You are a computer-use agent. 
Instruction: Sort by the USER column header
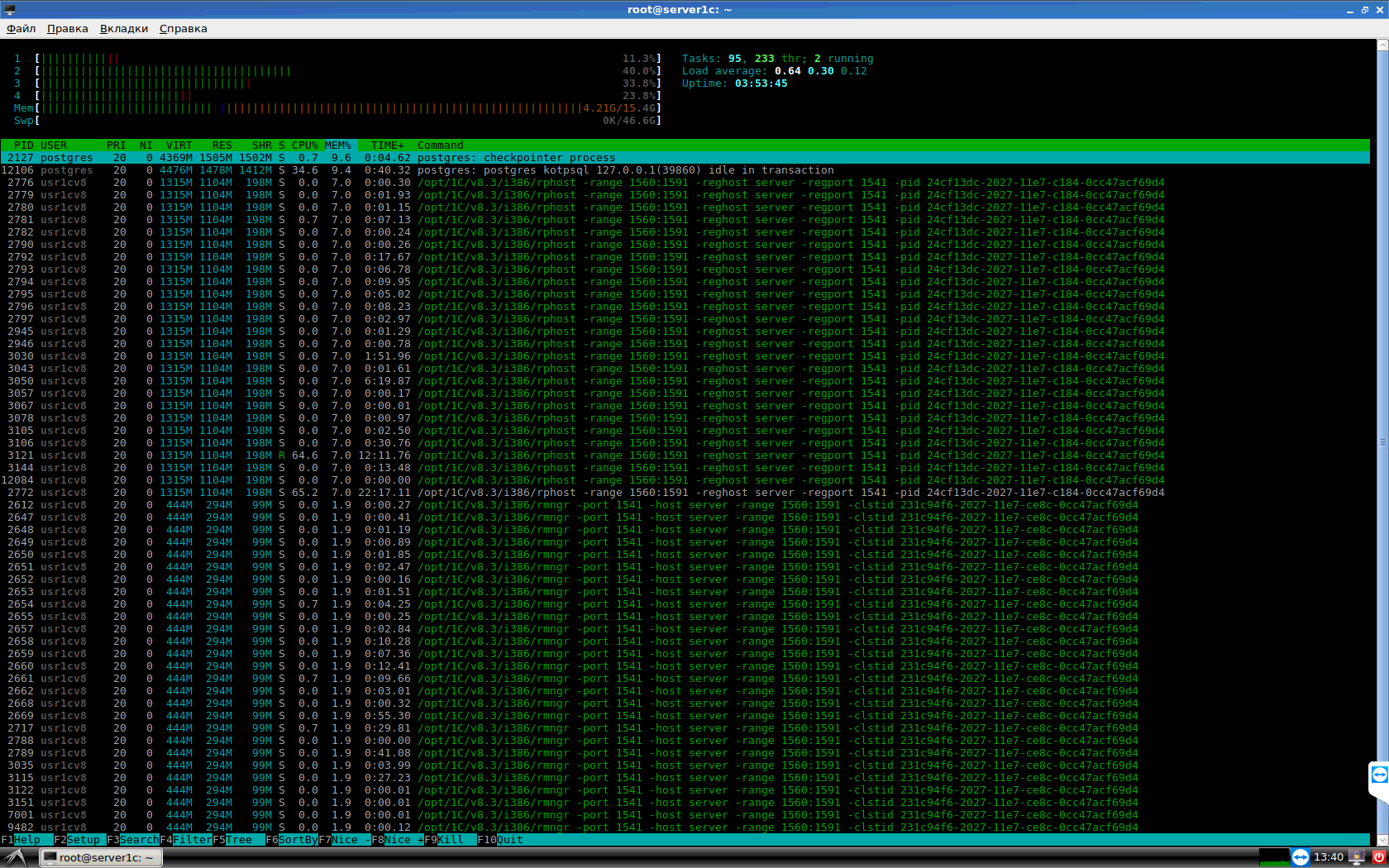tap(54, 145)
